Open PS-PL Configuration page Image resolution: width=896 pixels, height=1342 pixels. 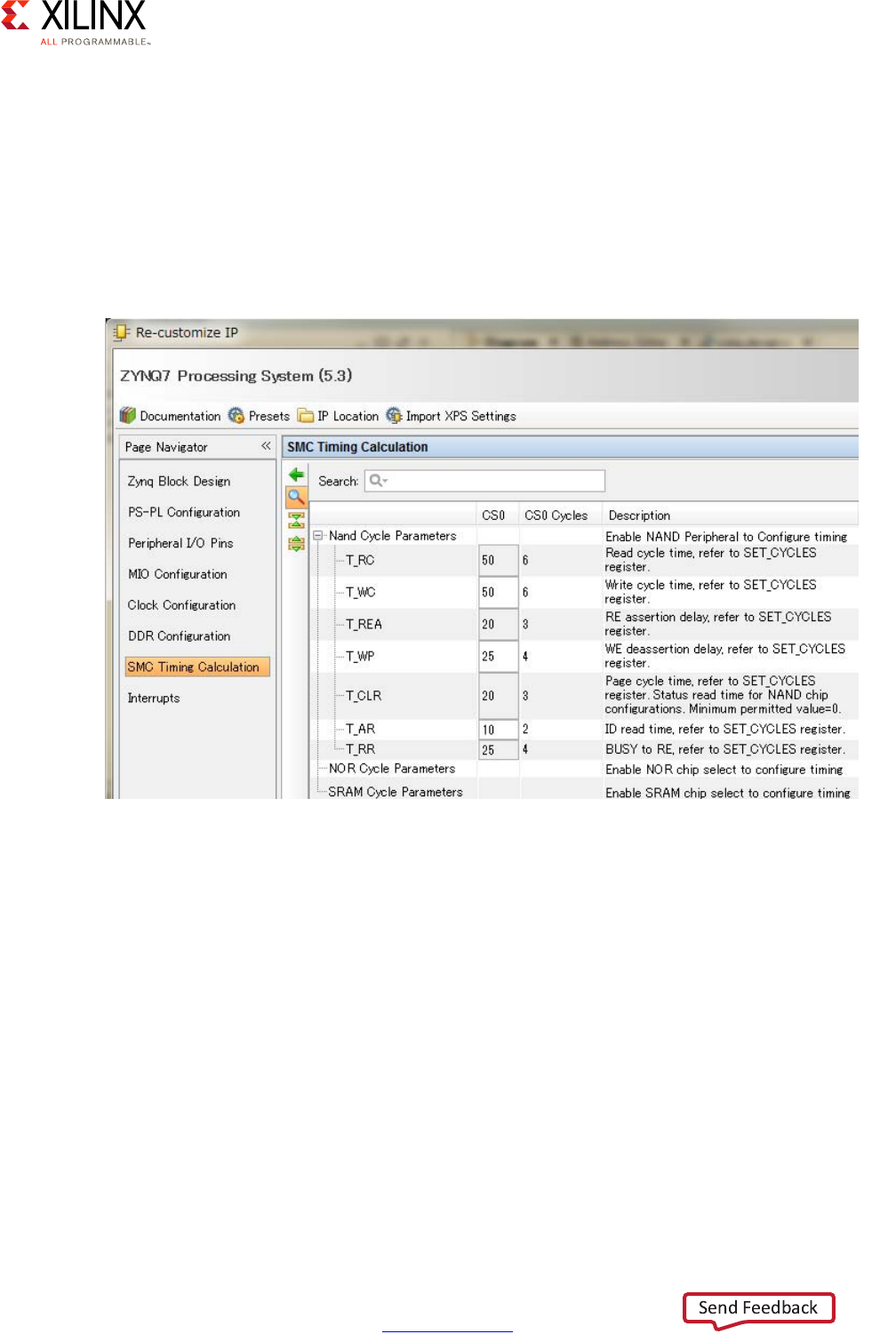[x=184, y=512]
